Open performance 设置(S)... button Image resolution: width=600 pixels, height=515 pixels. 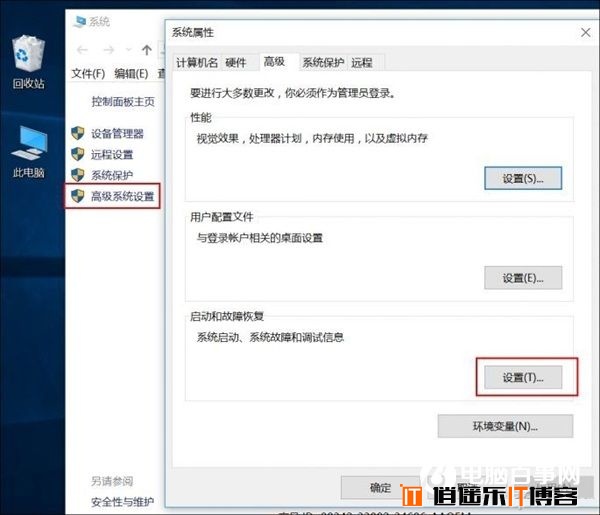point(523,178)
